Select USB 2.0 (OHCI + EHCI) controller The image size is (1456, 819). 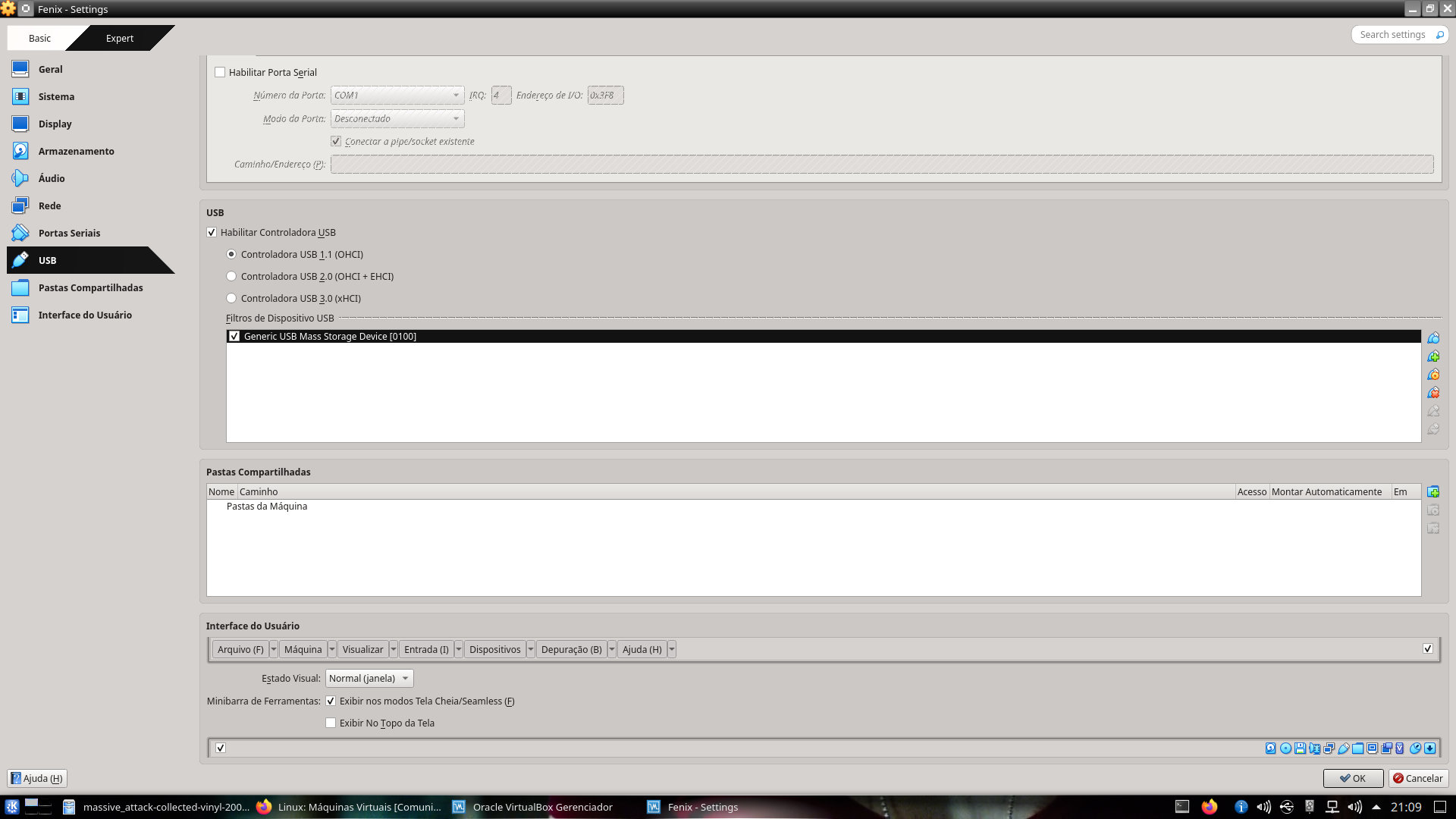point(231,276)
